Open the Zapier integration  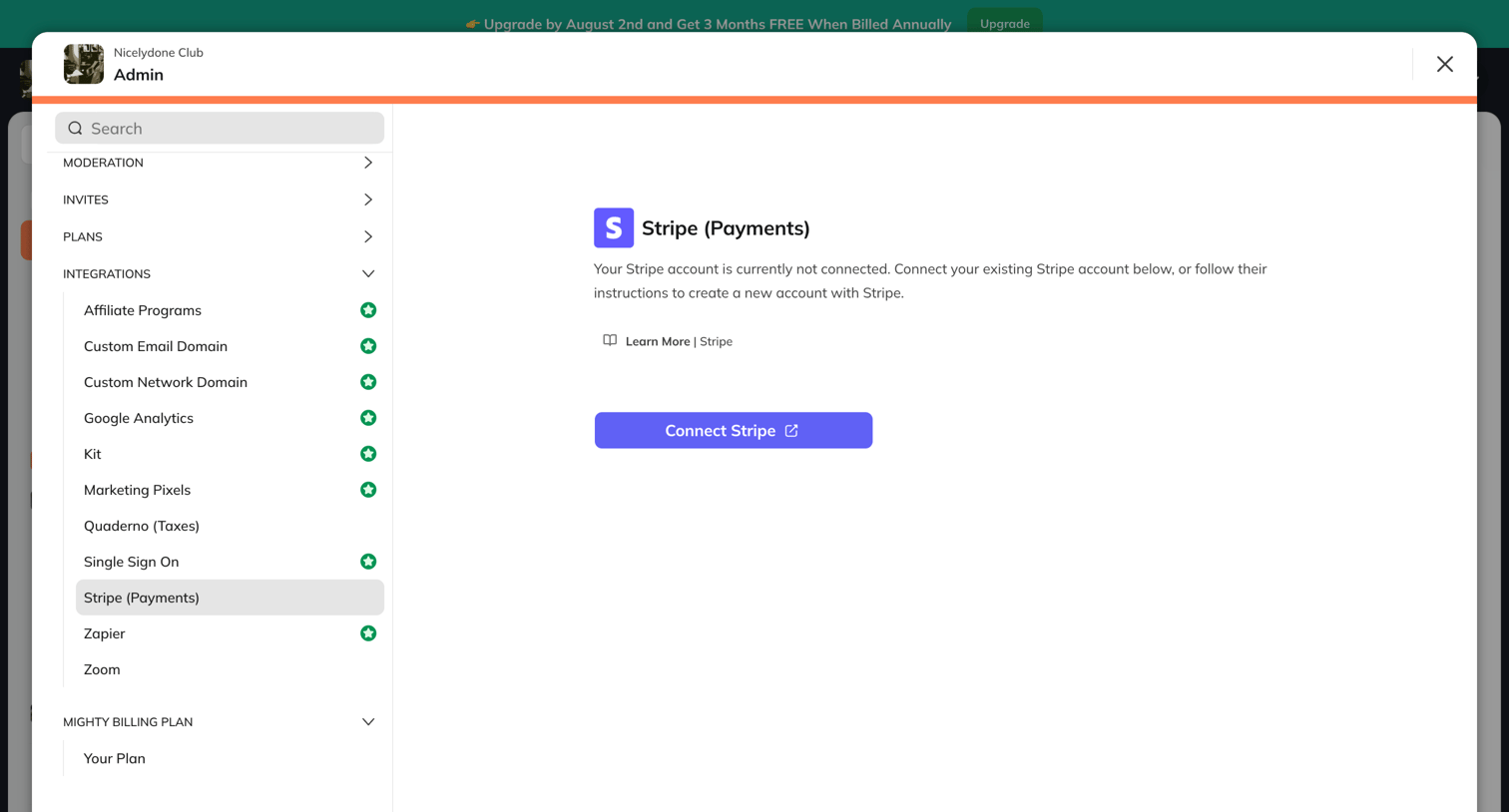230,633
